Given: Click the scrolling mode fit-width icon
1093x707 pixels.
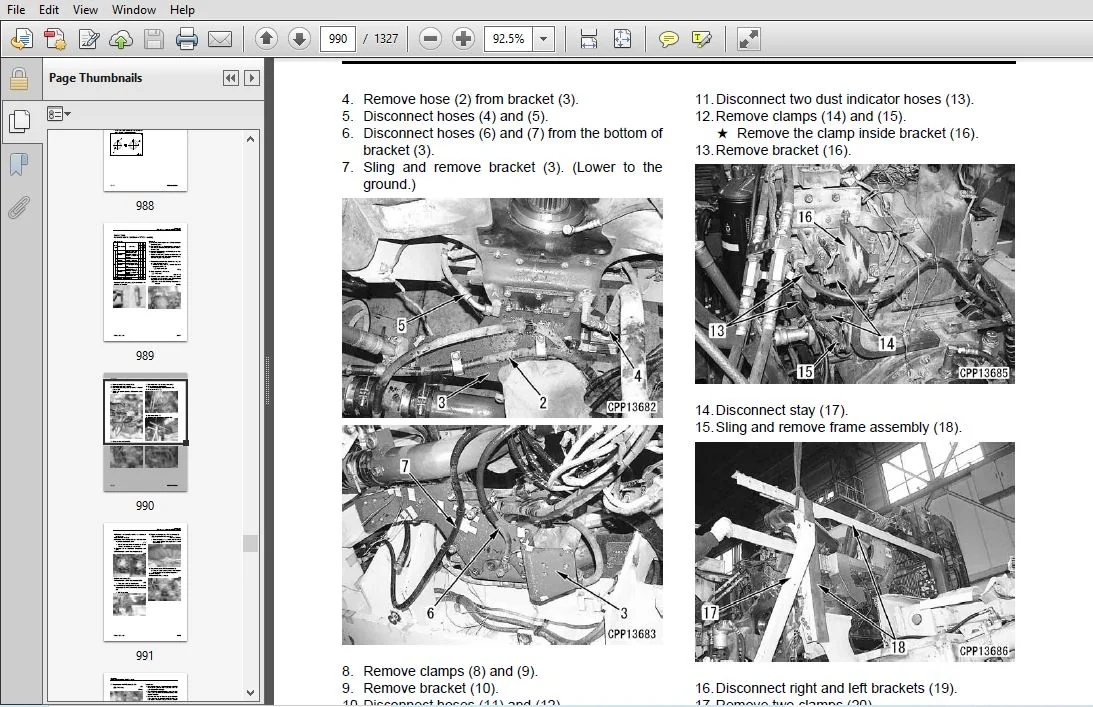Looking at the screenshot, I should coord(589,39).
